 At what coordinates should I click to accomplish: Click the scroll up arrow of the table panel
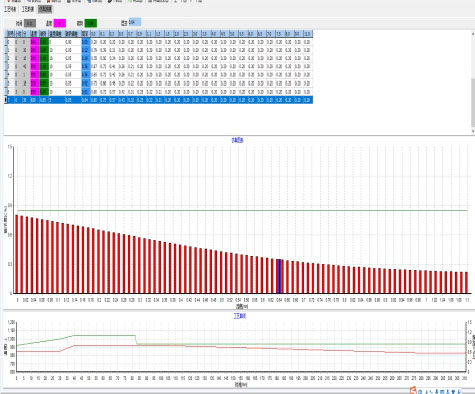coord(473,33)
